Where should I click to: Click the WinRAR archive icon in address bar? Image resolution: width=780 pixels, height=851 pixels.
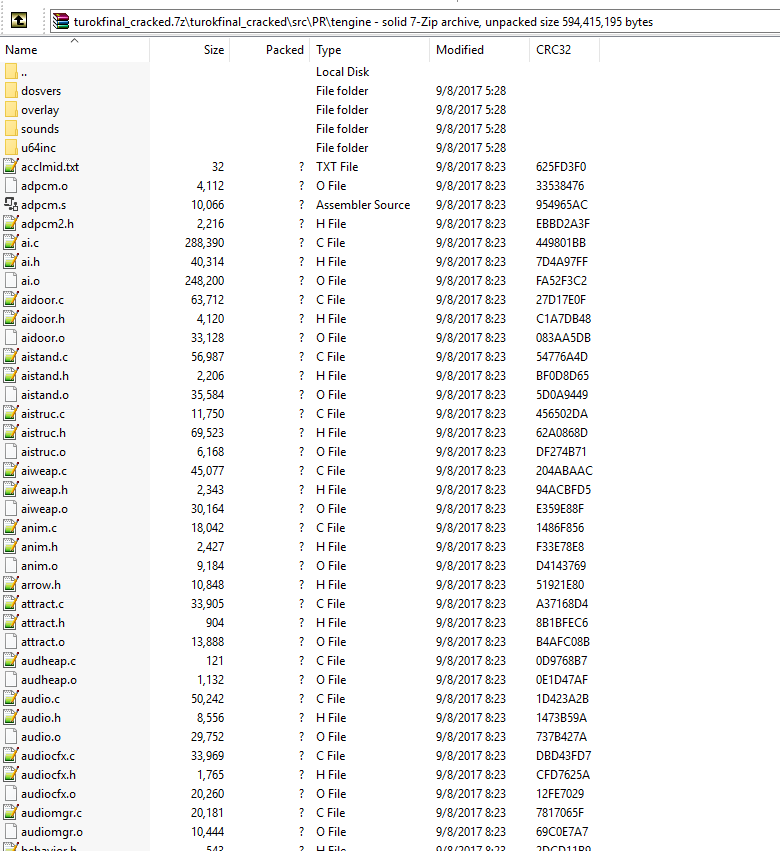pos(61,21)
